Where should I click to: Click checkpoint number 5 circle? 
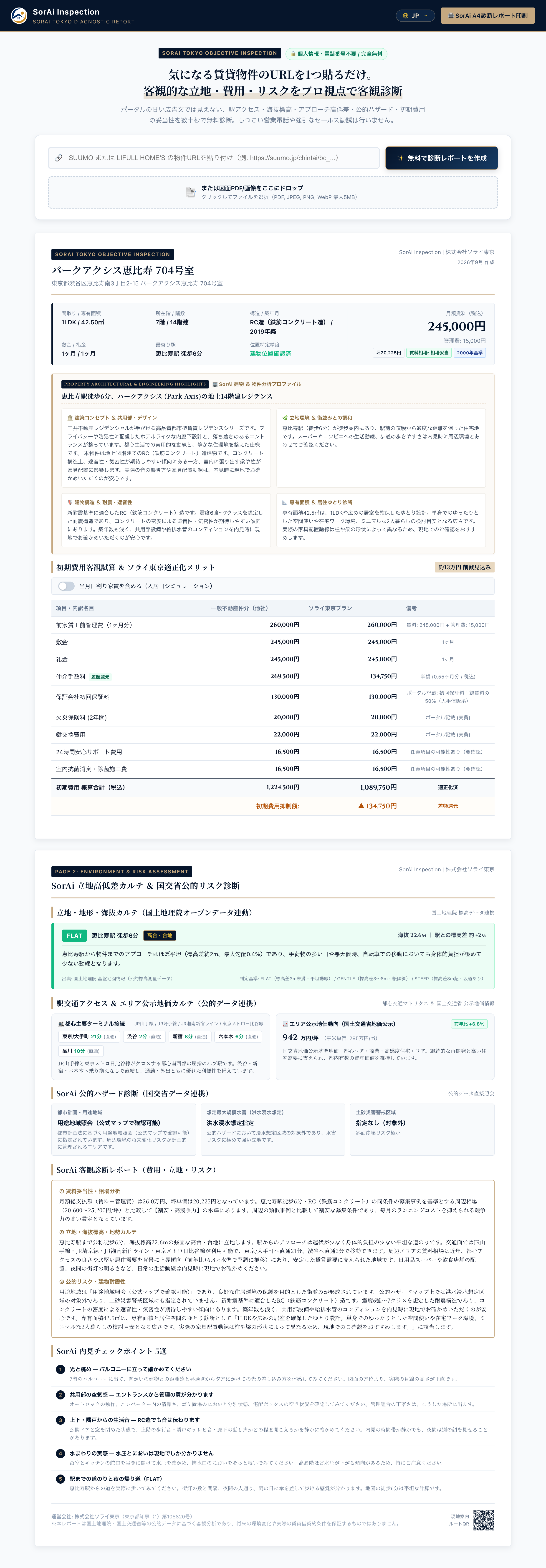[x=60, y=1479]
